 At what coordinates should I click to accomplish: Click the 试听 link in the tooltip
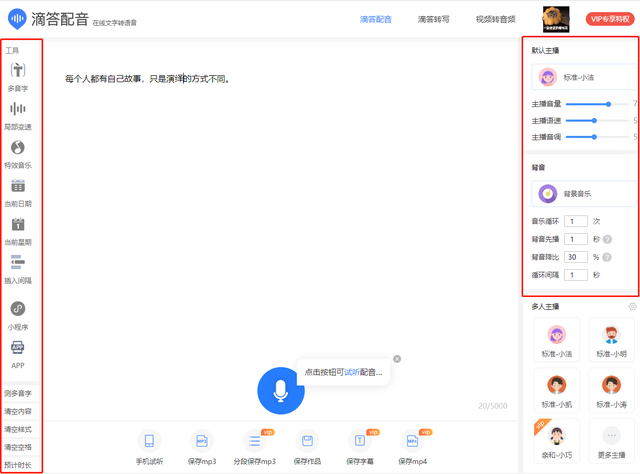[x=352, y=372]
